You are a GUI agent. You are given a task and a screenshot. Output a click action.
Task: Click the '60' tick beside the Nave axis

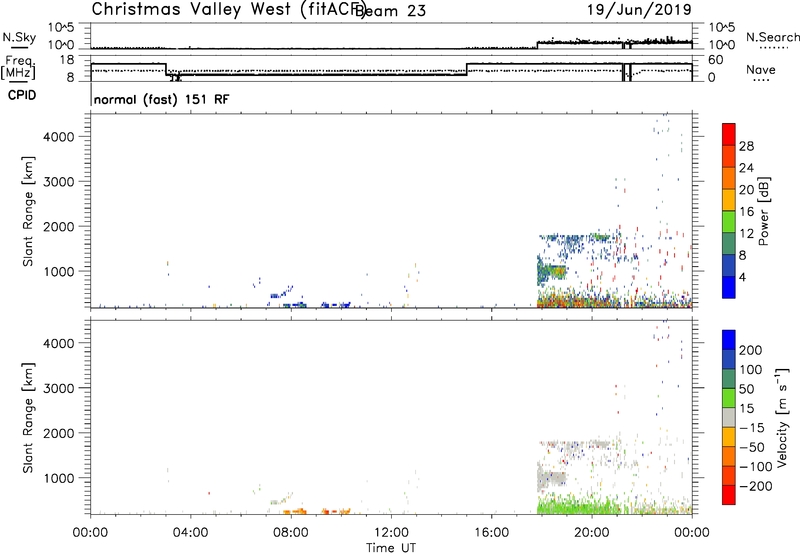[716, 60]
